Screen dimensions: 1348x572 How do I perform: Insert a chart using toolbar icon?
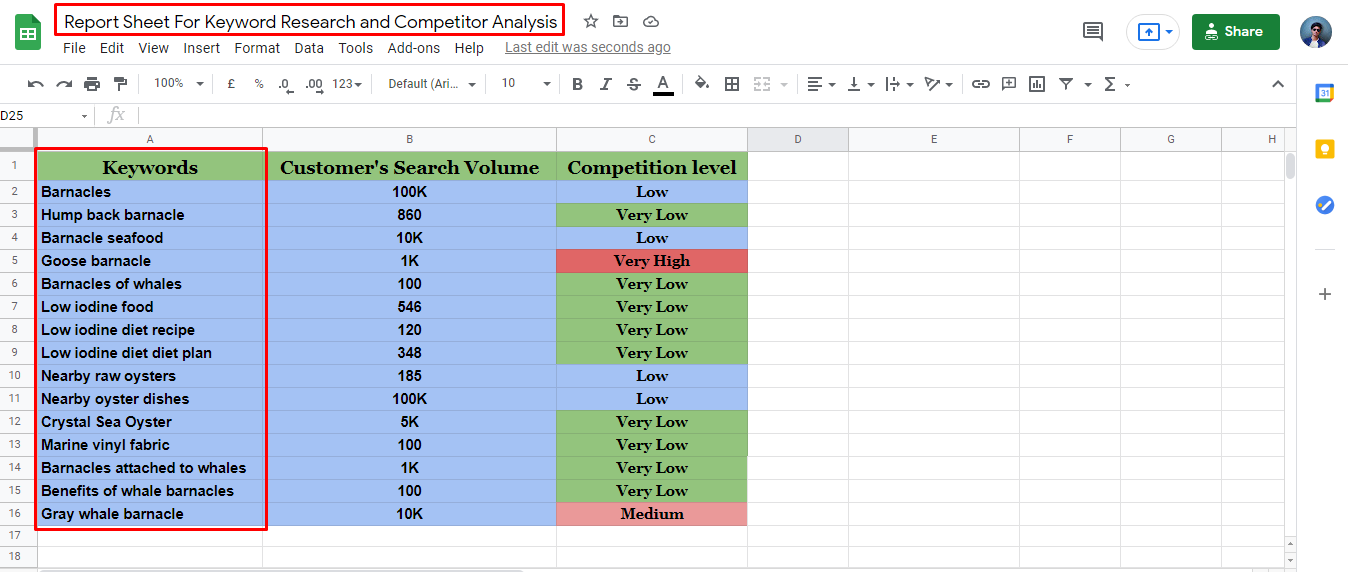(1037, 84)
